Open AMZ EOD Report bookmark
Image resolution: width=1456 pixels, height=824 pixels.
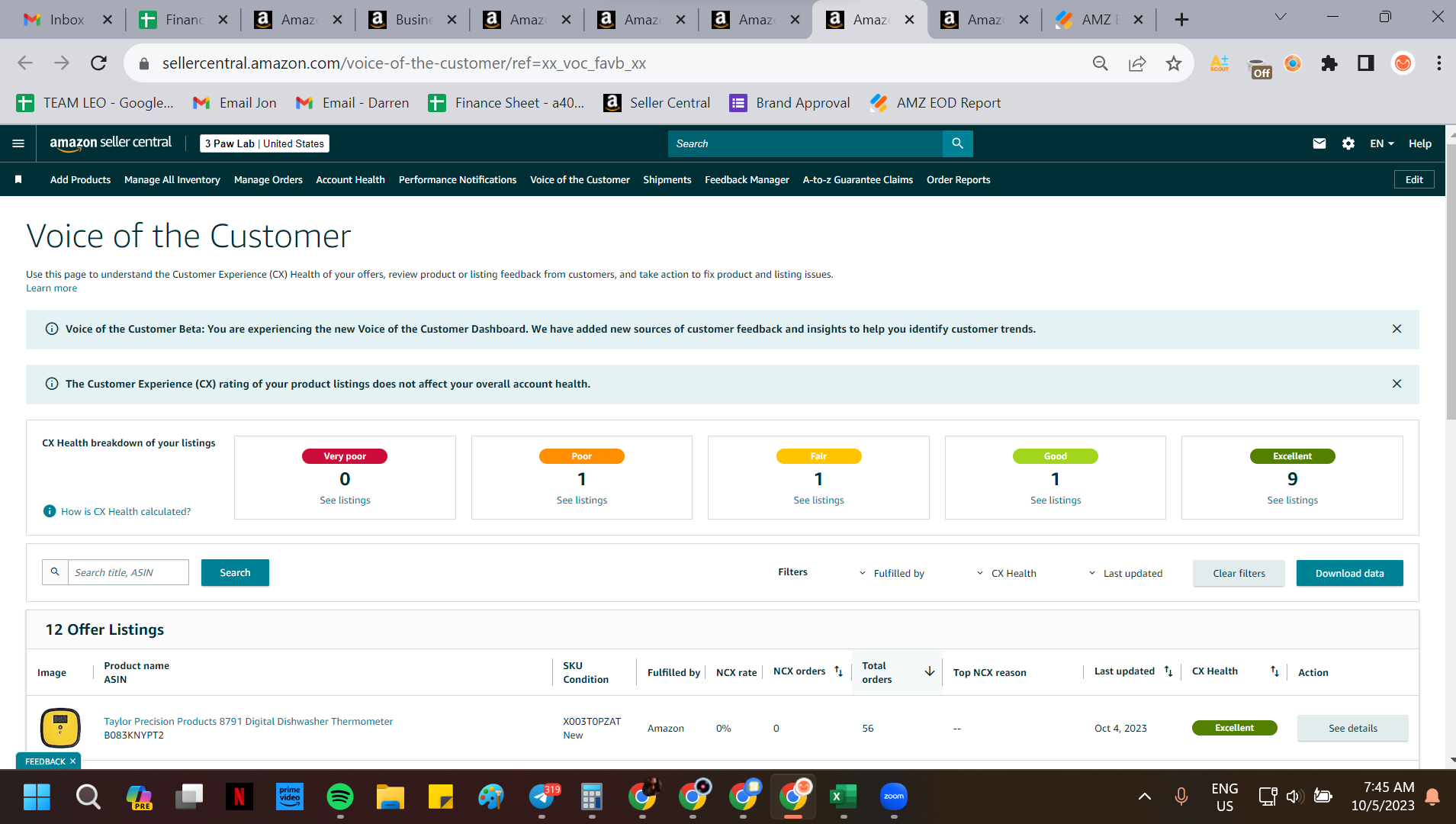936,103
